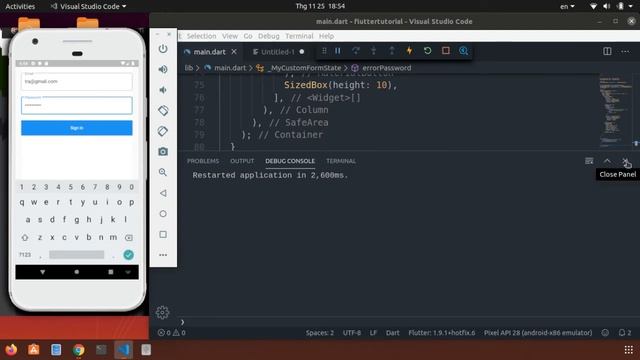Image resolution: width=640 pixels, height=360 pixels.
Task: Click feedback smiley in status bar
Action: point(605,333)
